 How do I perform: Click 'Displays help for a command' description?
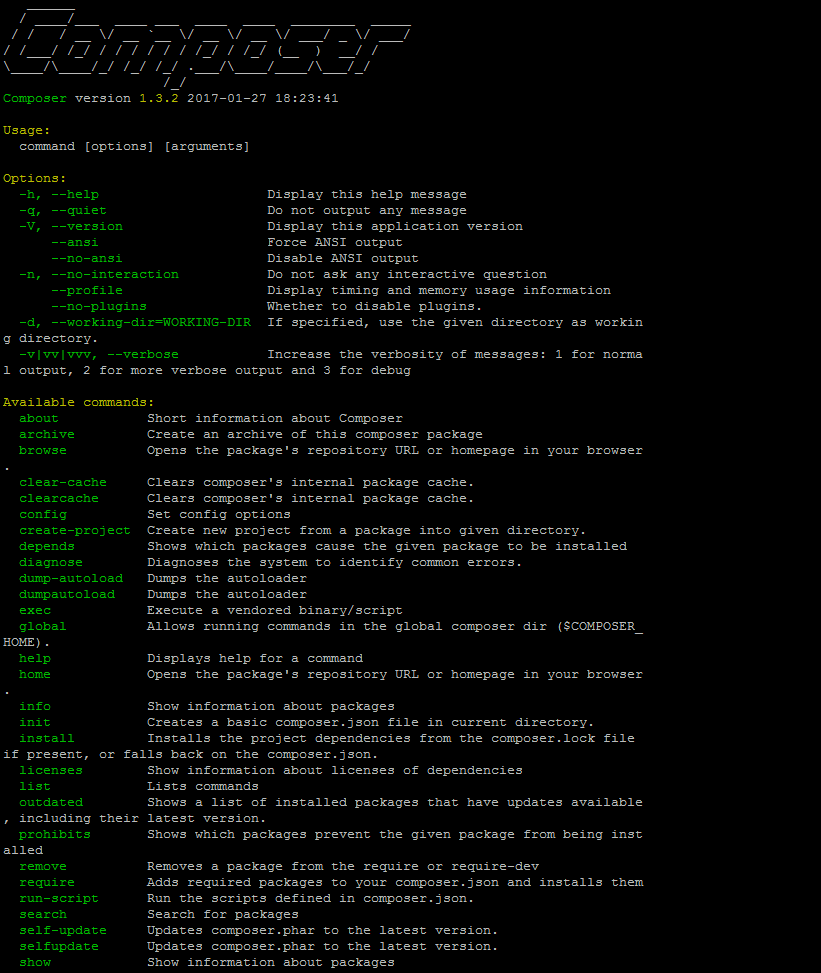tap(255, 658)
